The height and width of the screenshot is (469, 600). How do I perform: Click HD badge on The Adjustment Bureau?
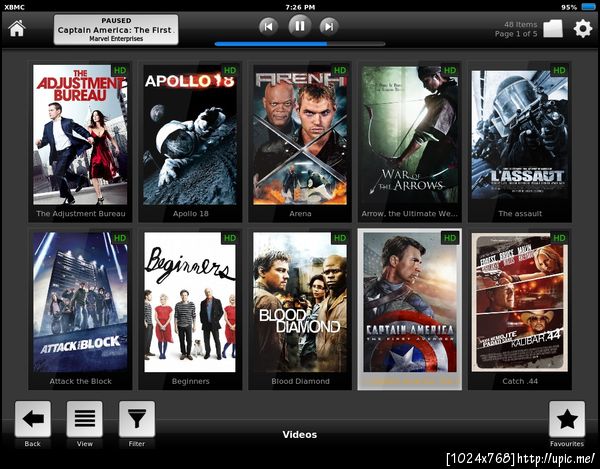(120, 70)
